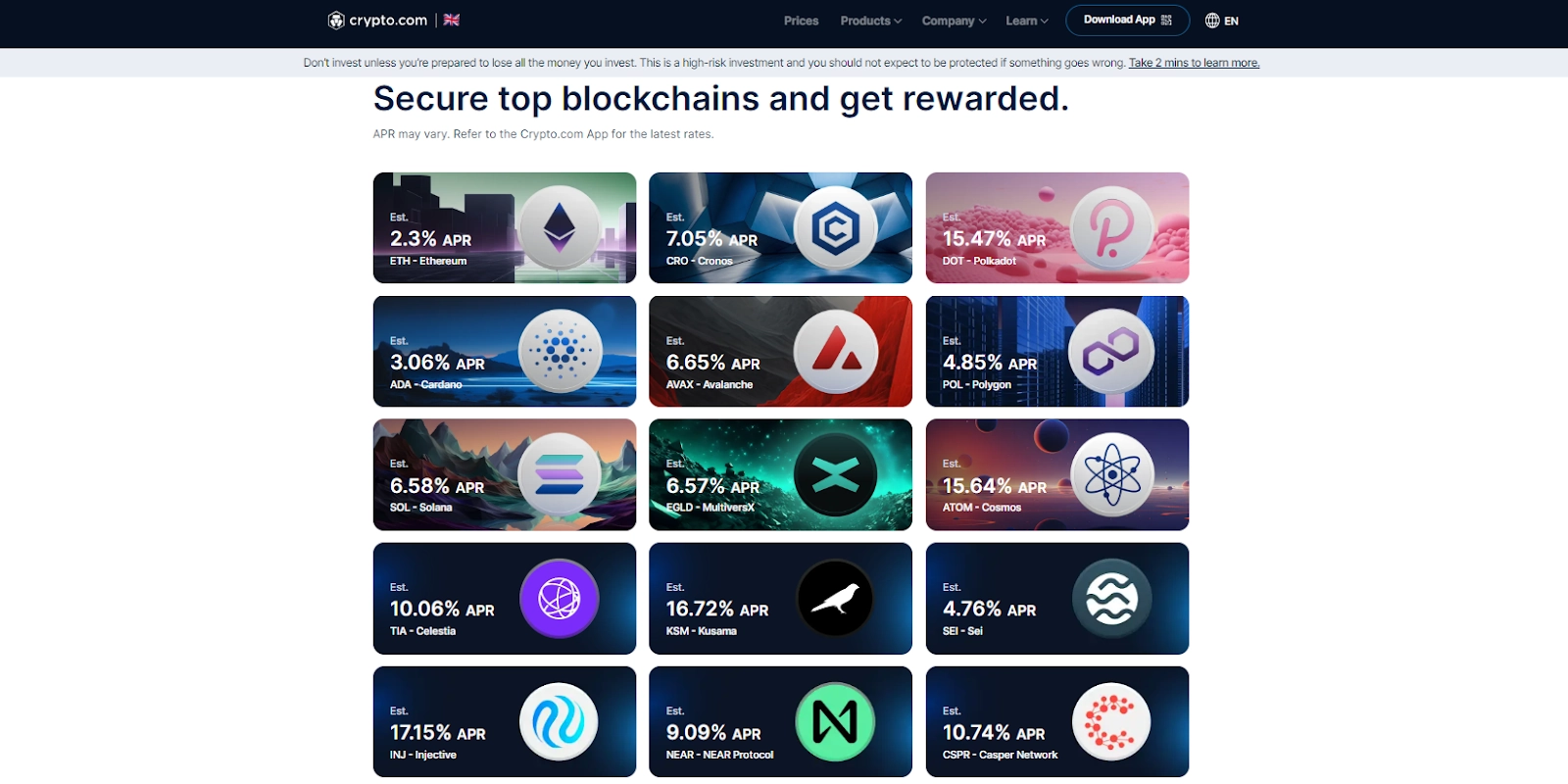Click the Cardano coin icon
This screenshot has width=1568, height=784.
coord(560,351)
